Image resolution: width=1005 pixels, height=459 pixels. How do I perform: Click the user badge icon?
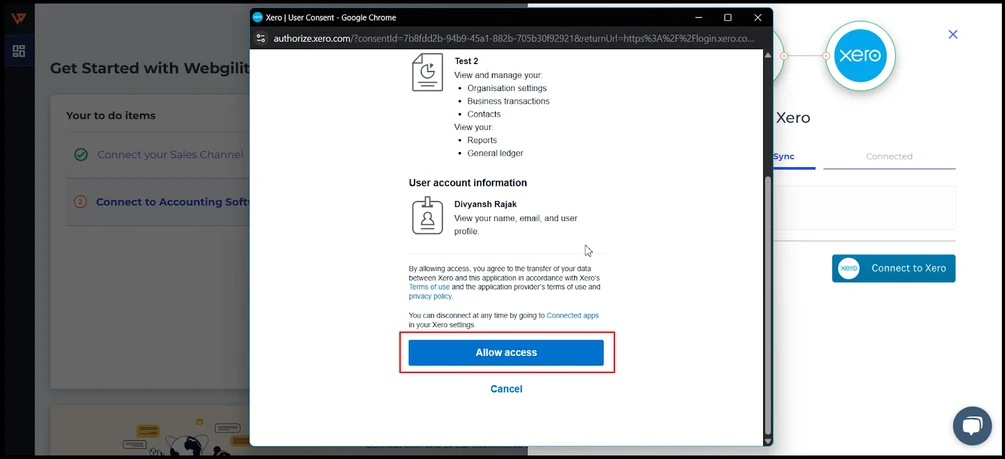428,215
